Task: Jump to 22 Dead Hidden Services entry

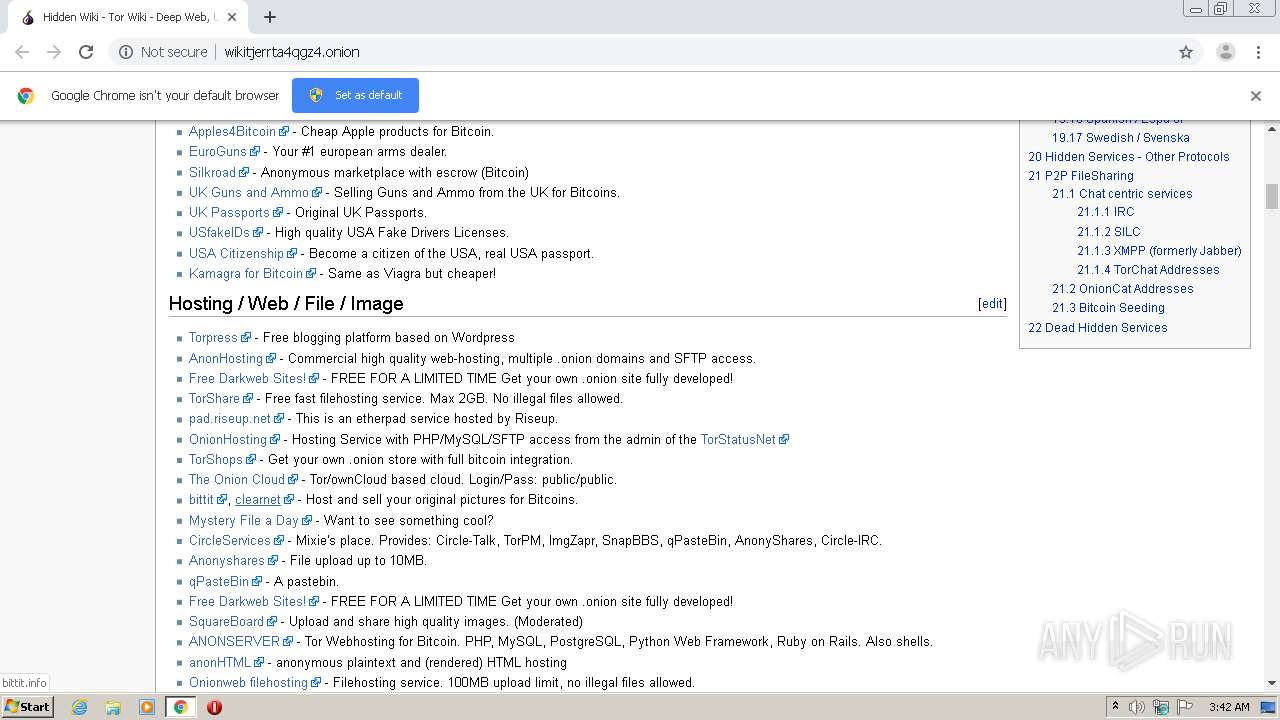Action: (x=1098, y=328)
